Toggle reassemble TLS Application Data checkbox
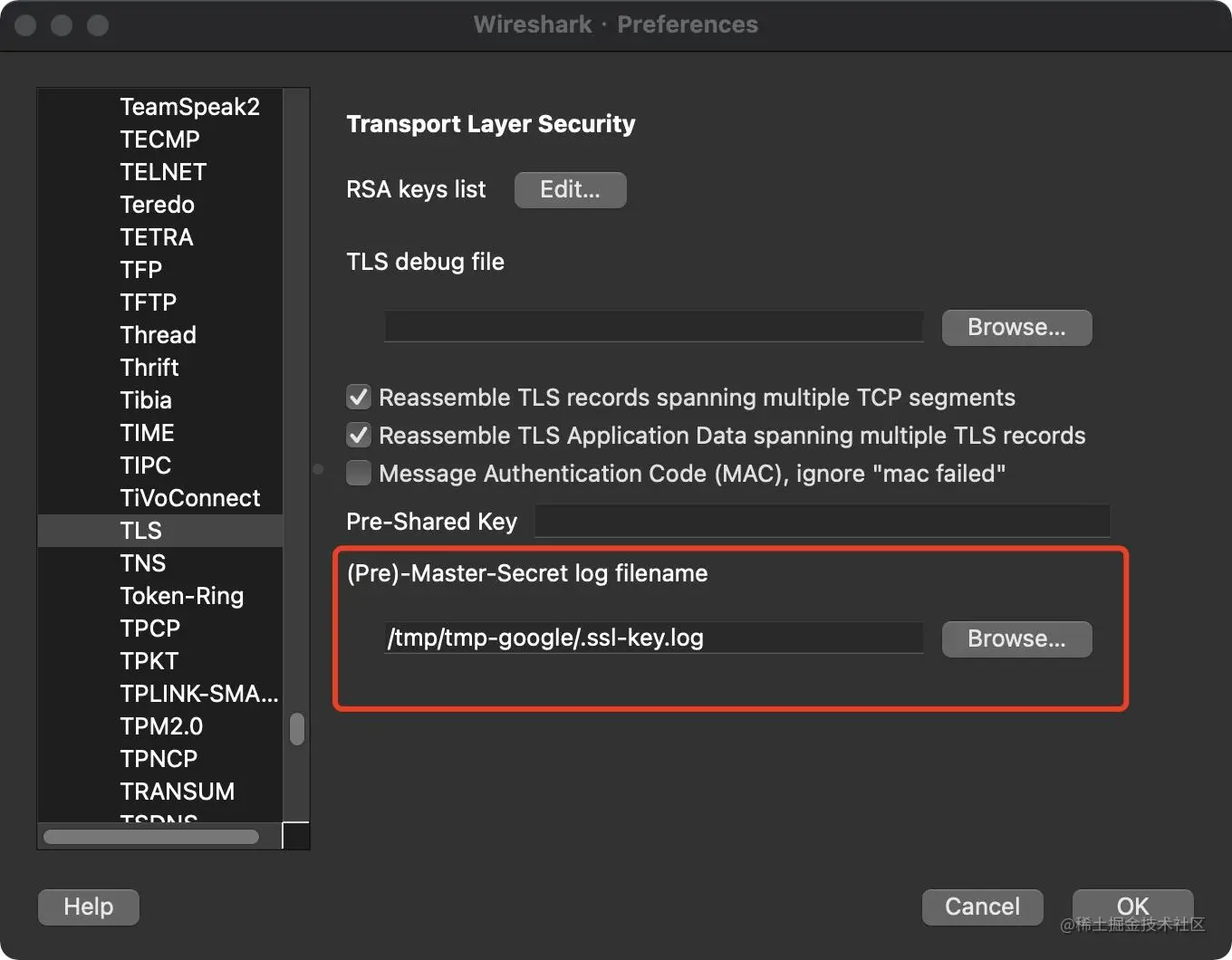Viewport: 1232px width, 960px height. [359, 436]
